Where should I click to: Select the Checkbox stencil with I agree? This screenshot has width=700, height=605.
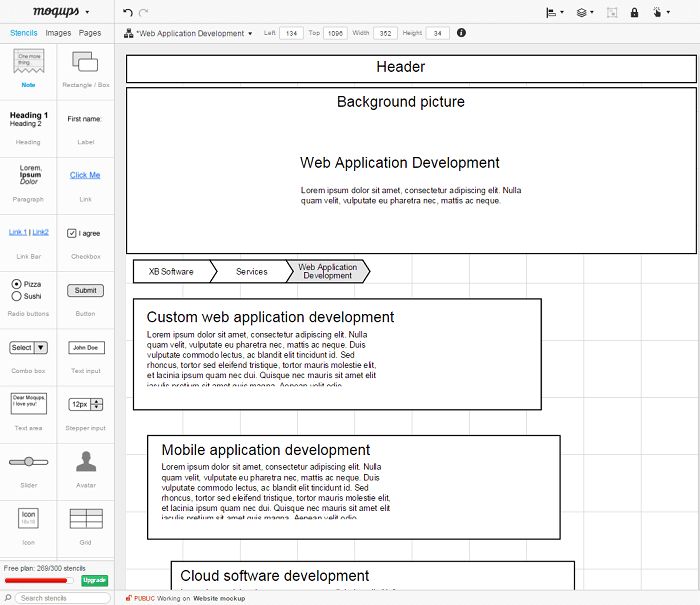click(x=85, y=238)
